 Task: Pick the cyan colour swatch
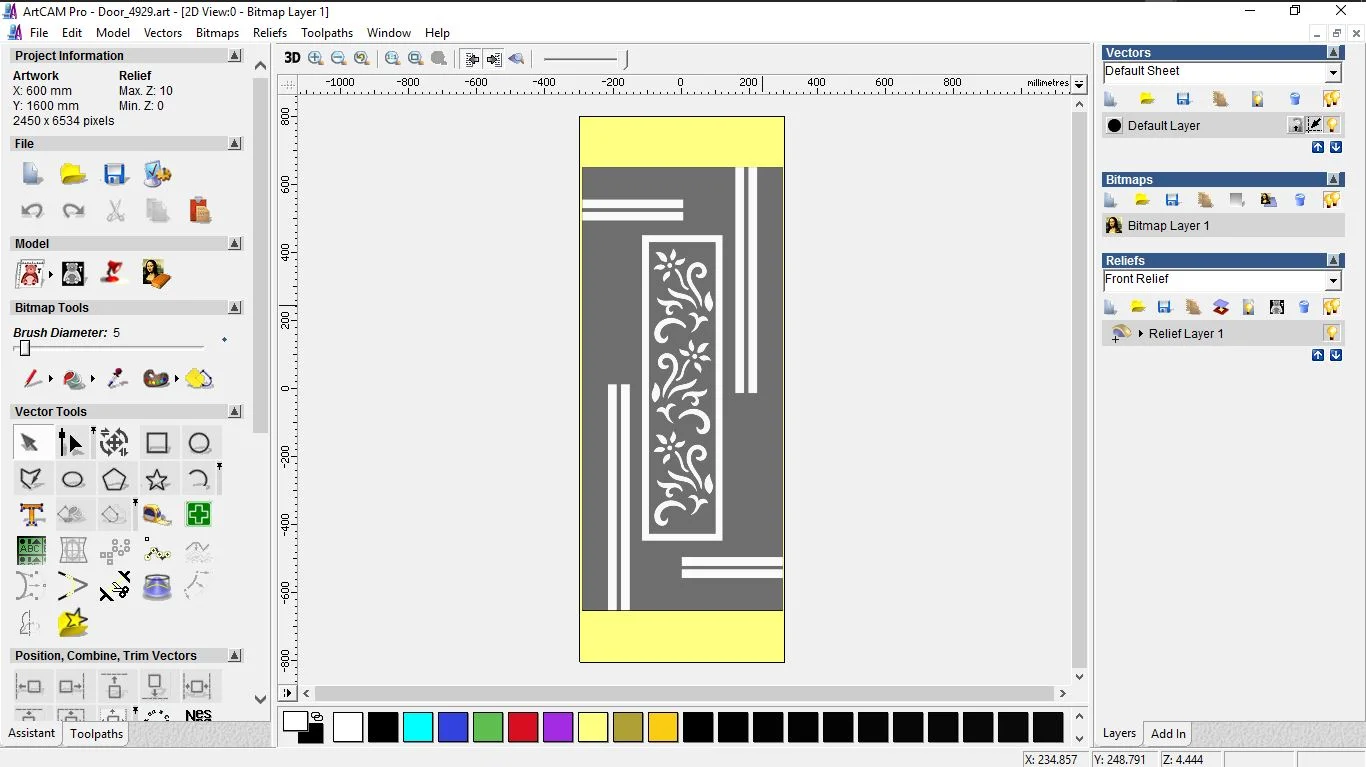418,727
